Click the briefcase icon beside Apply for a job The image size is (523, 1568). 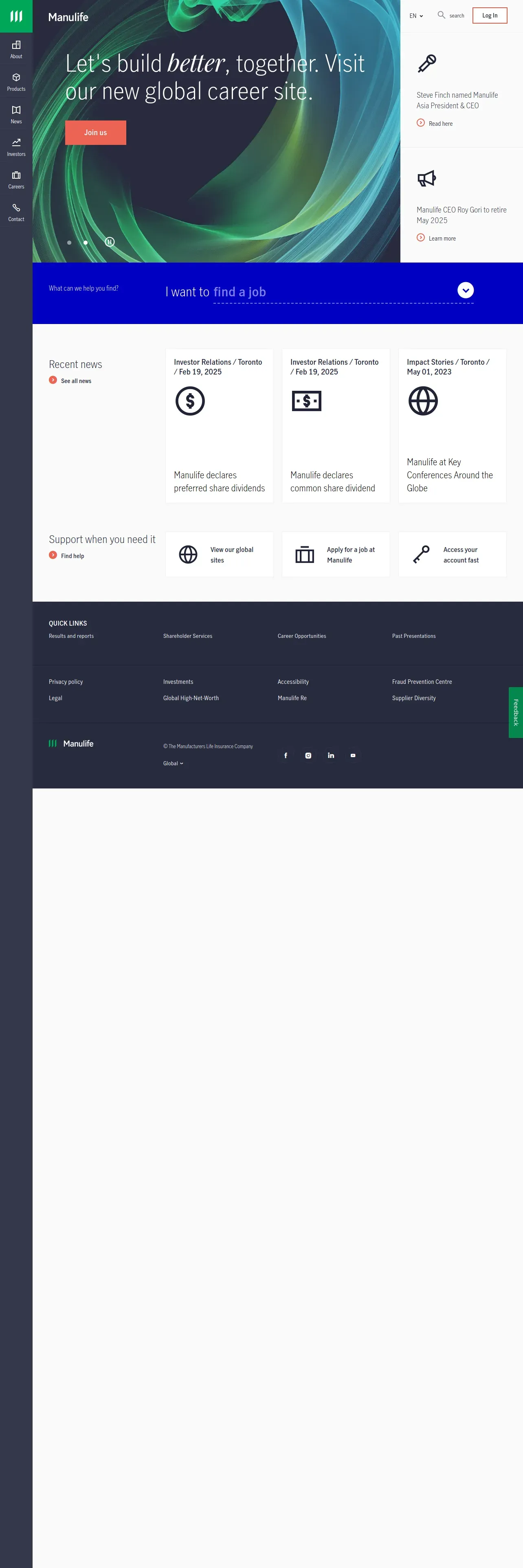(304, 554)
